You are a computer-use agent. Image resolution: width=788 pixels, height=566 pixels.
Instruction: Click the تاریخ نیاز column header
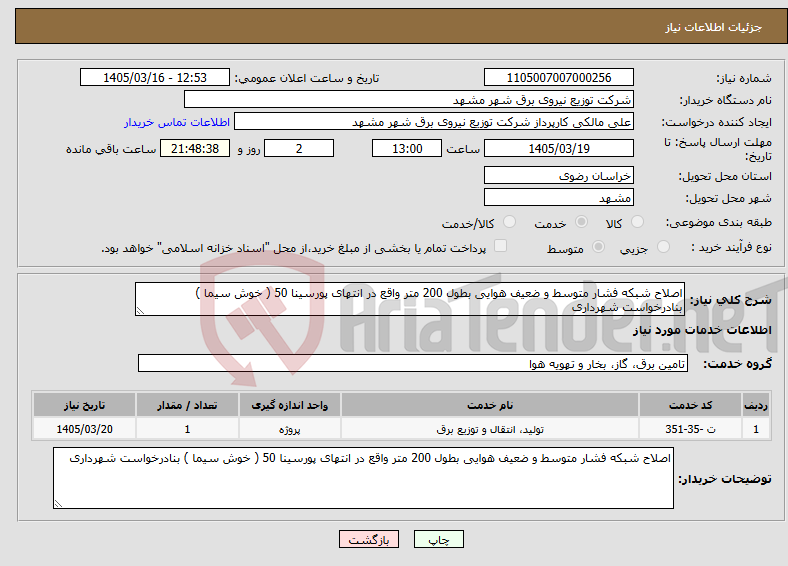click(84, 405)
